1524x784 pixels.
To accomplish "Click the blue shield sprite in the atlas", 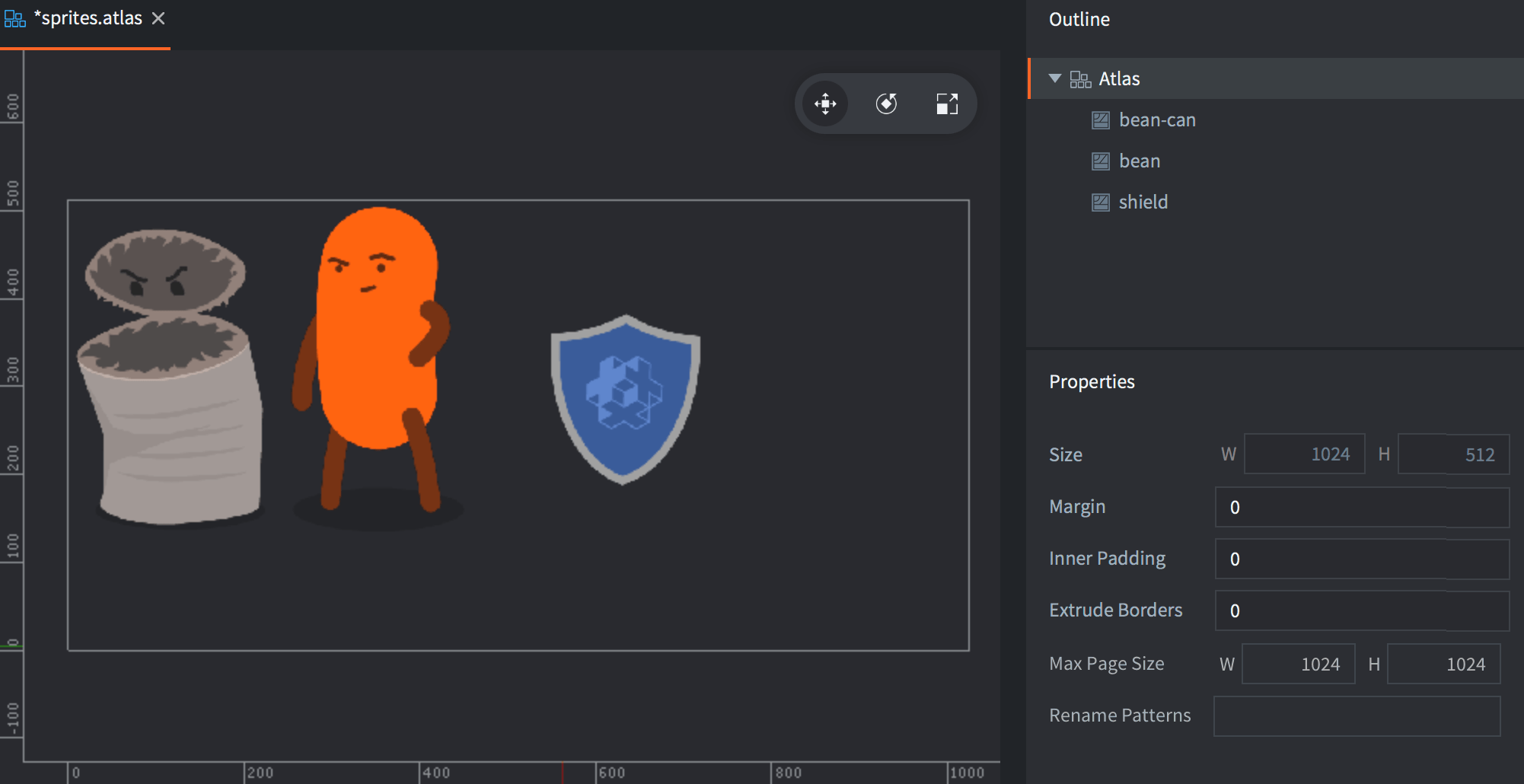I will pyautogui.click(x=624, y=396).
